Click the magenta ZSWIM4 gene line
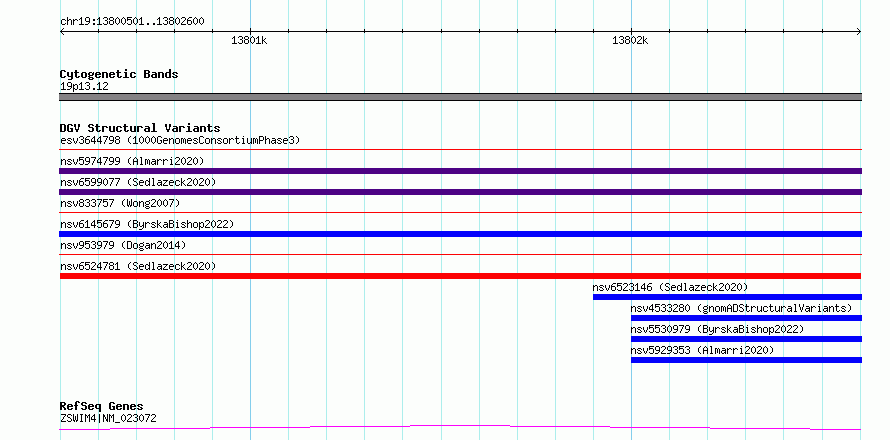 point(460,427)
